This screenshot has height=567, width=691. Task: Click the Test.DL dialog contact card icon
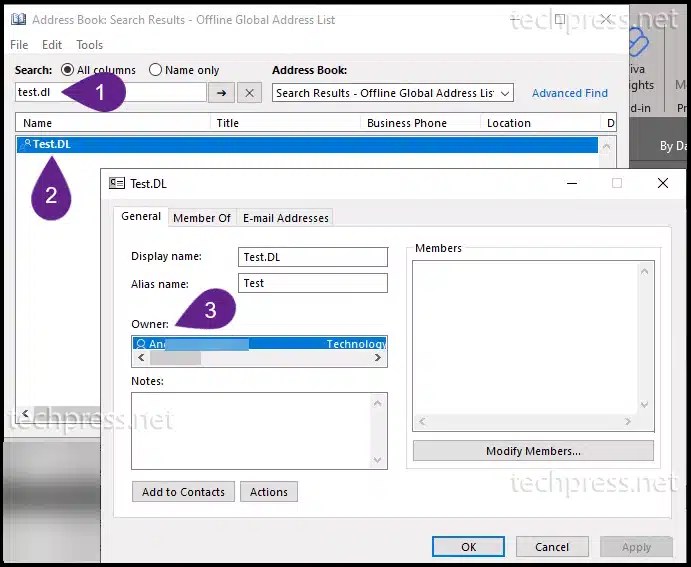117,183
